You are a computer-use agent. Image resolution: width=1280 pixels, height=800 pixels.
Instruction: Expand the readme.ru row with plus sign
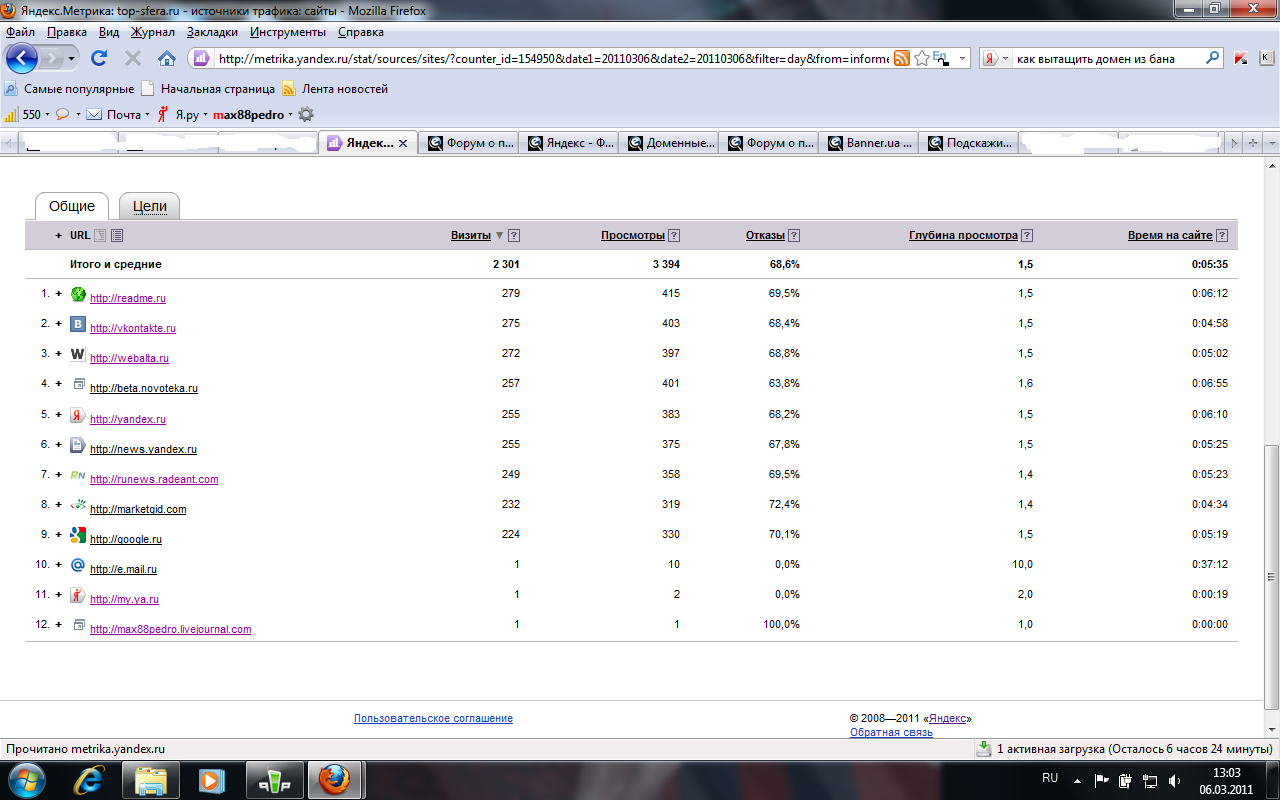(59, 294)
